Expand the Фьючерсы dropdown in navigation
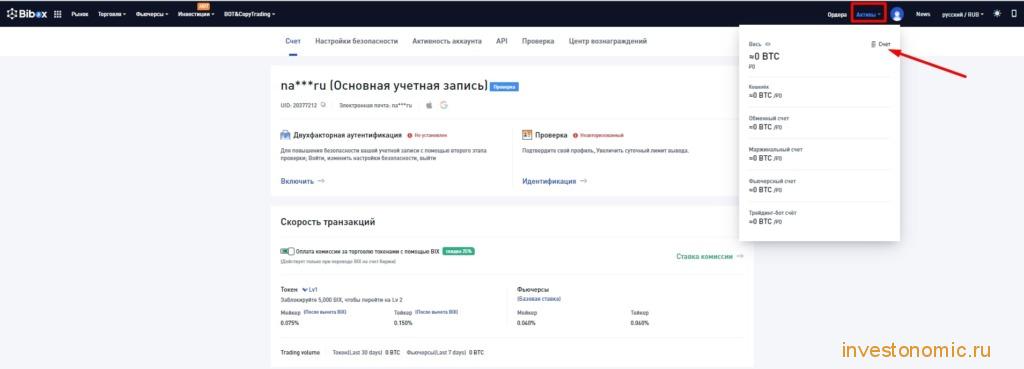Screen dimensions: 1024x369 coord(152,14)
